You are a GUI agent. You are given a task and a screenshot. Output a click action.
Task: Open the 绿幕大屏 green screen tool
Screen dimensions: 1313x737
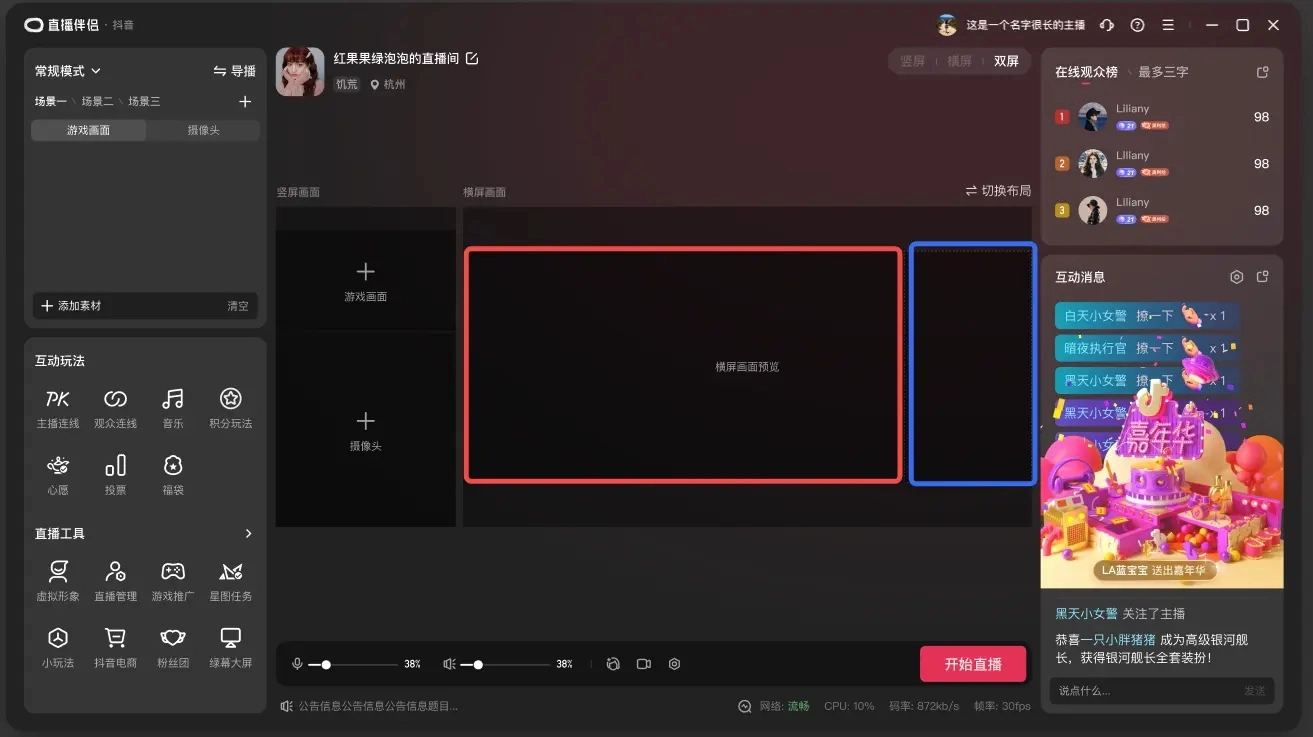coord(231,638)
